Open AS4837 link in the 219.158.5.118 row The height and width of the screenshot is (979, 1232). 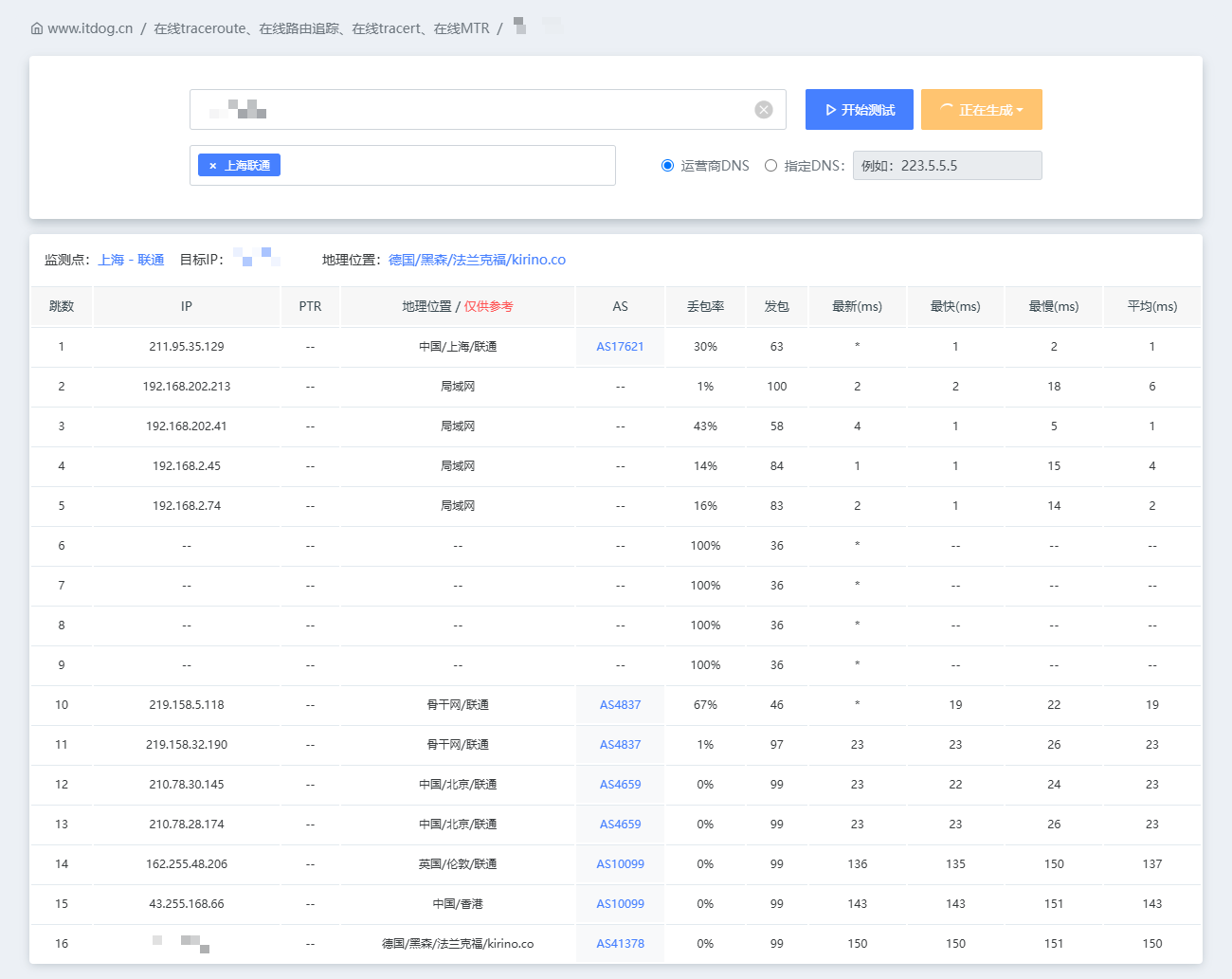tap(620, 705)
